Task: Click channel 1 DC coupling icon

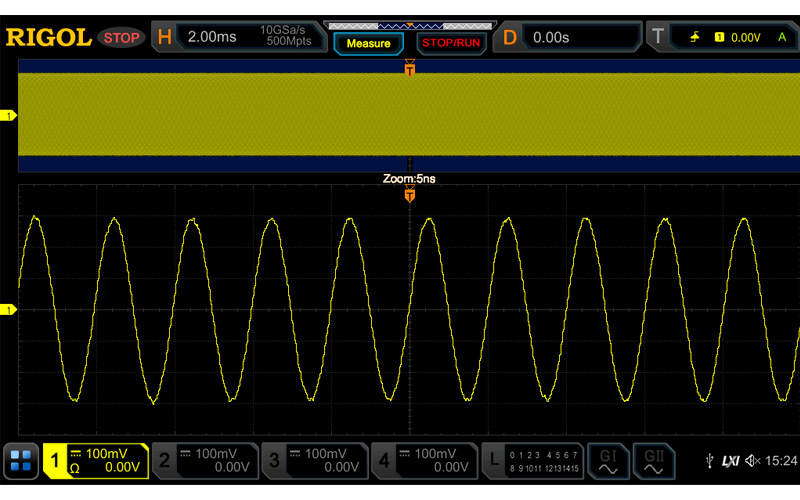Action: click(x=76, y=454)
